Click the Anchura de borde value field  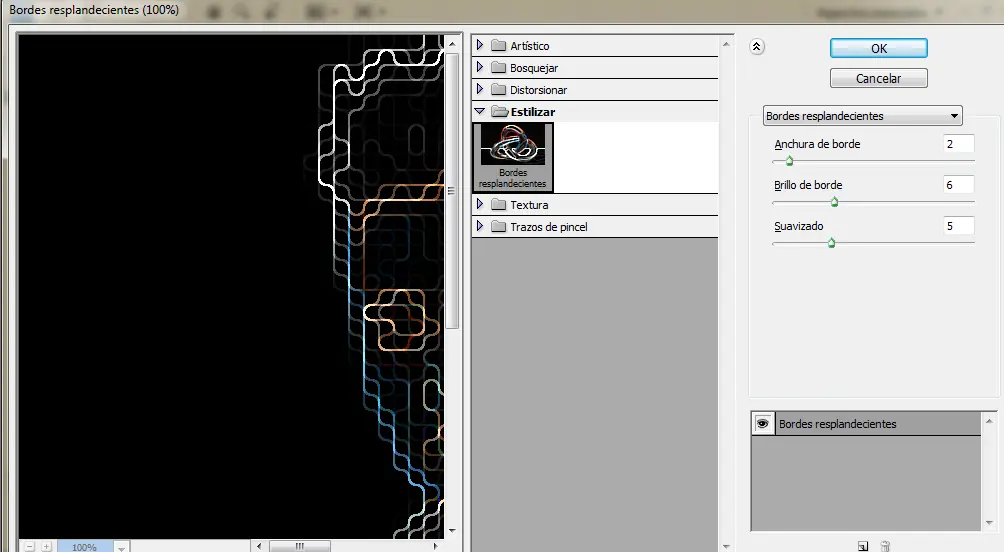pyautogui.click(x=958, y=144)
